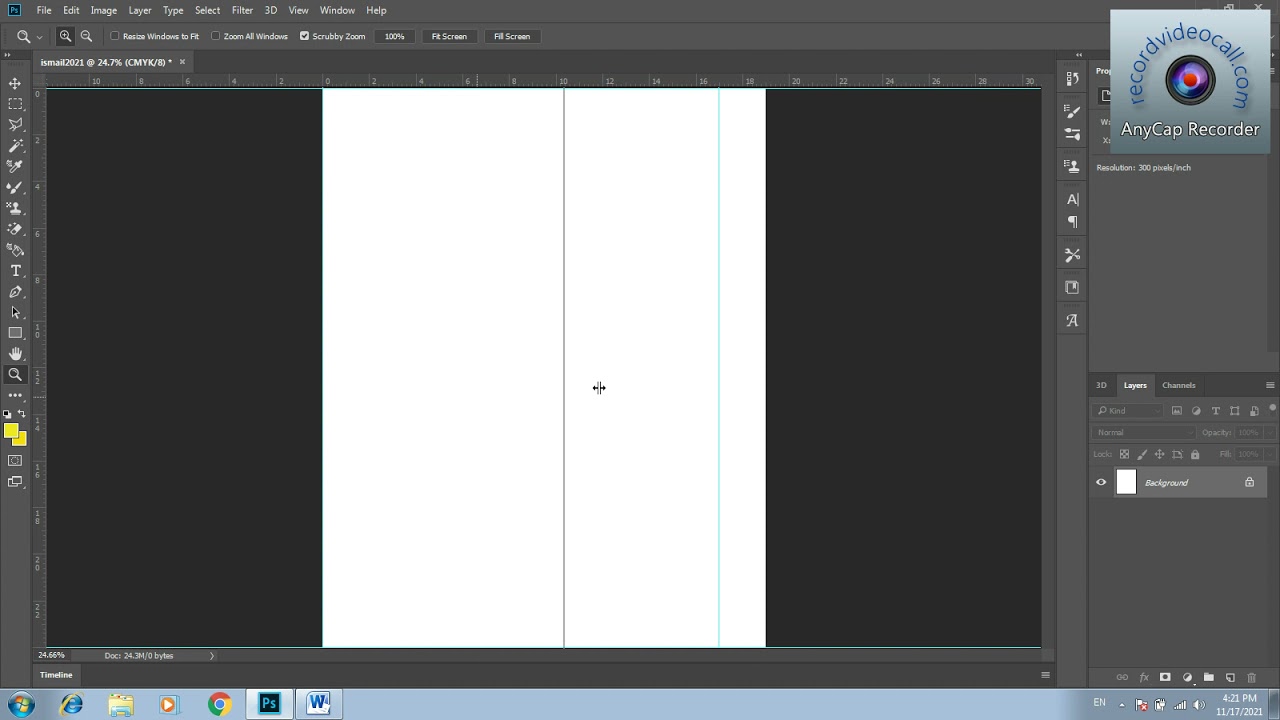Select the Zoom tool in the toolbox
The height and width of the screenshot is (720, 1280).
tap(15, 375)
